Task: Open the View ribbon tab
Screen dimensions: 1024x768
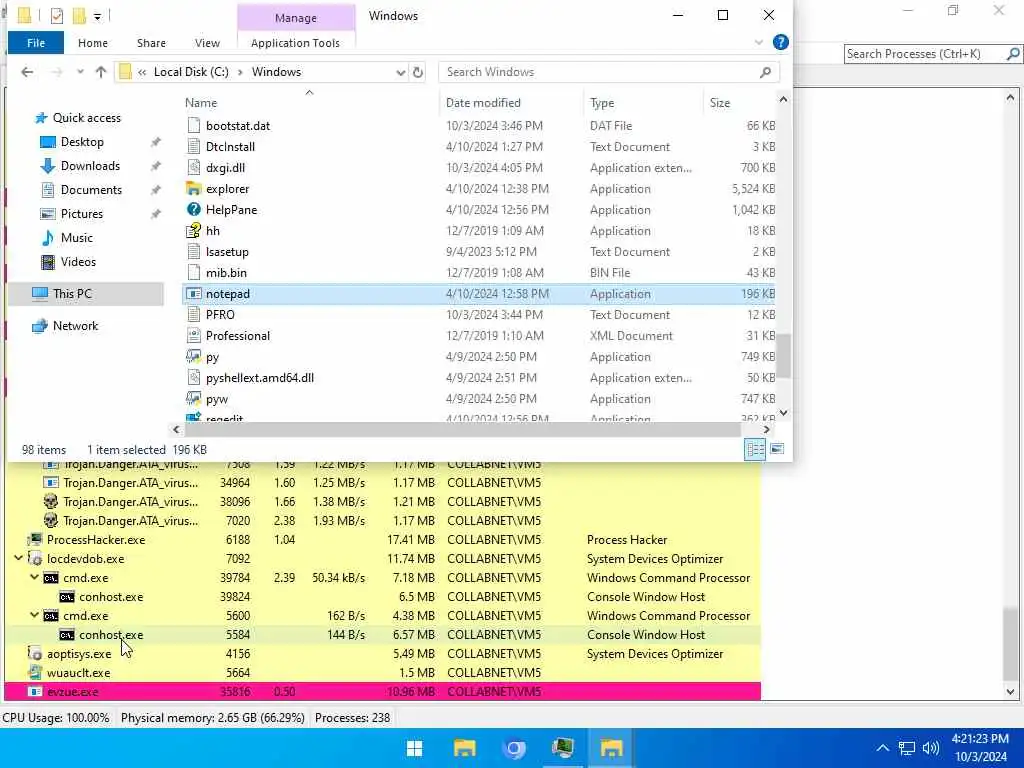Action: pyautogui.click(x=207, y=43)
